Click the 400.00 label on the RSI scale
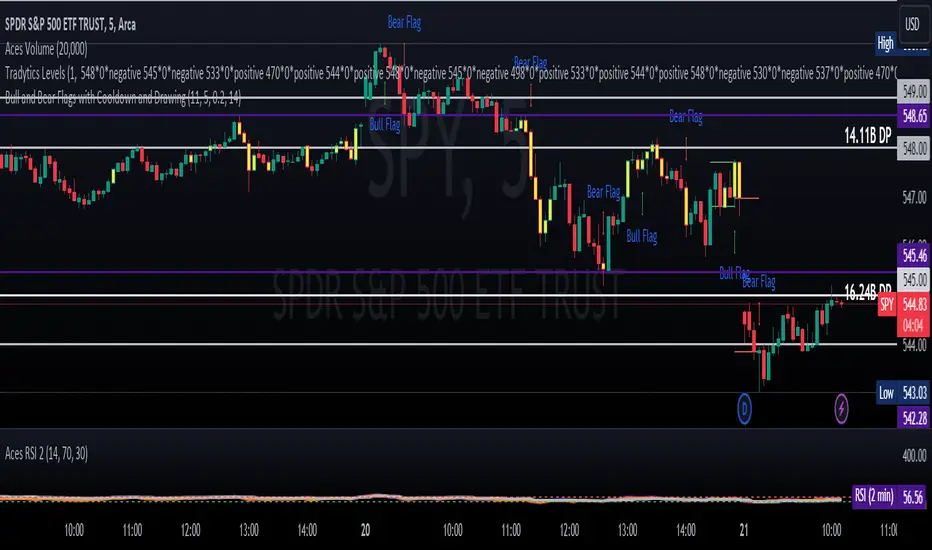The width and height of the screenshot is (932, 550). coord(914,455)
